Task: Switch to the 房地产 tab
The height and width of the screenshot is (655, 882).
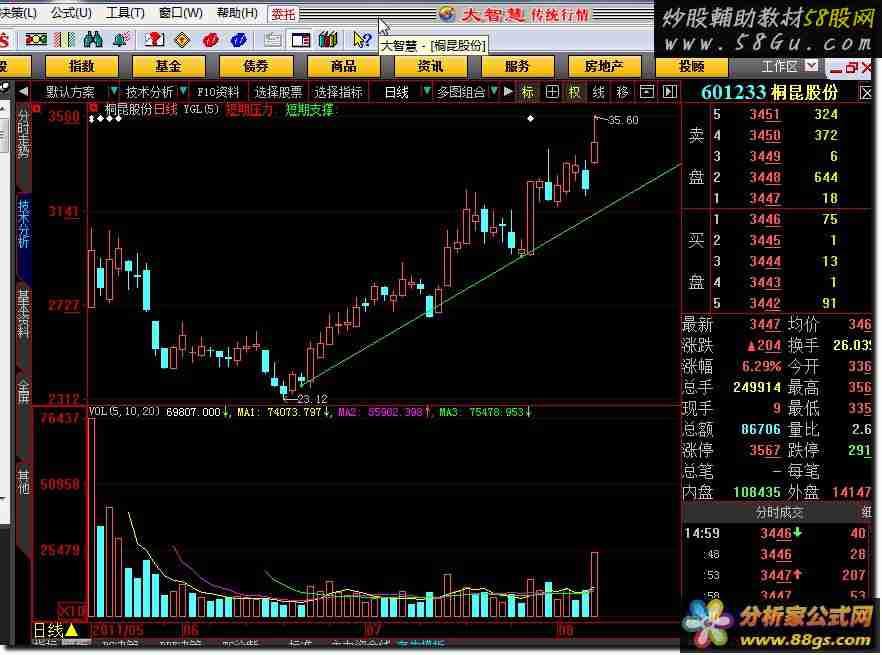Action: point(604,66)
